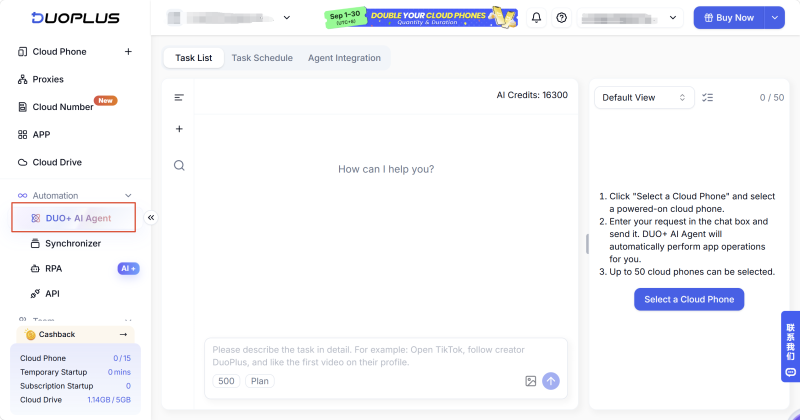This screenshot has width=800, height=420.
Task: Switch to the Task List tab
Action: [193, 58]
